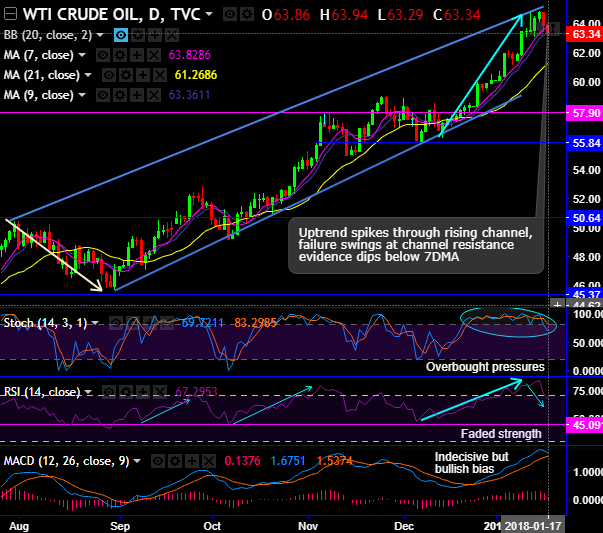This screenshot has width=603, height=533.
Task: Toggle visibility eye next to WTI Crude Oil title
Action: coord(230,15)
